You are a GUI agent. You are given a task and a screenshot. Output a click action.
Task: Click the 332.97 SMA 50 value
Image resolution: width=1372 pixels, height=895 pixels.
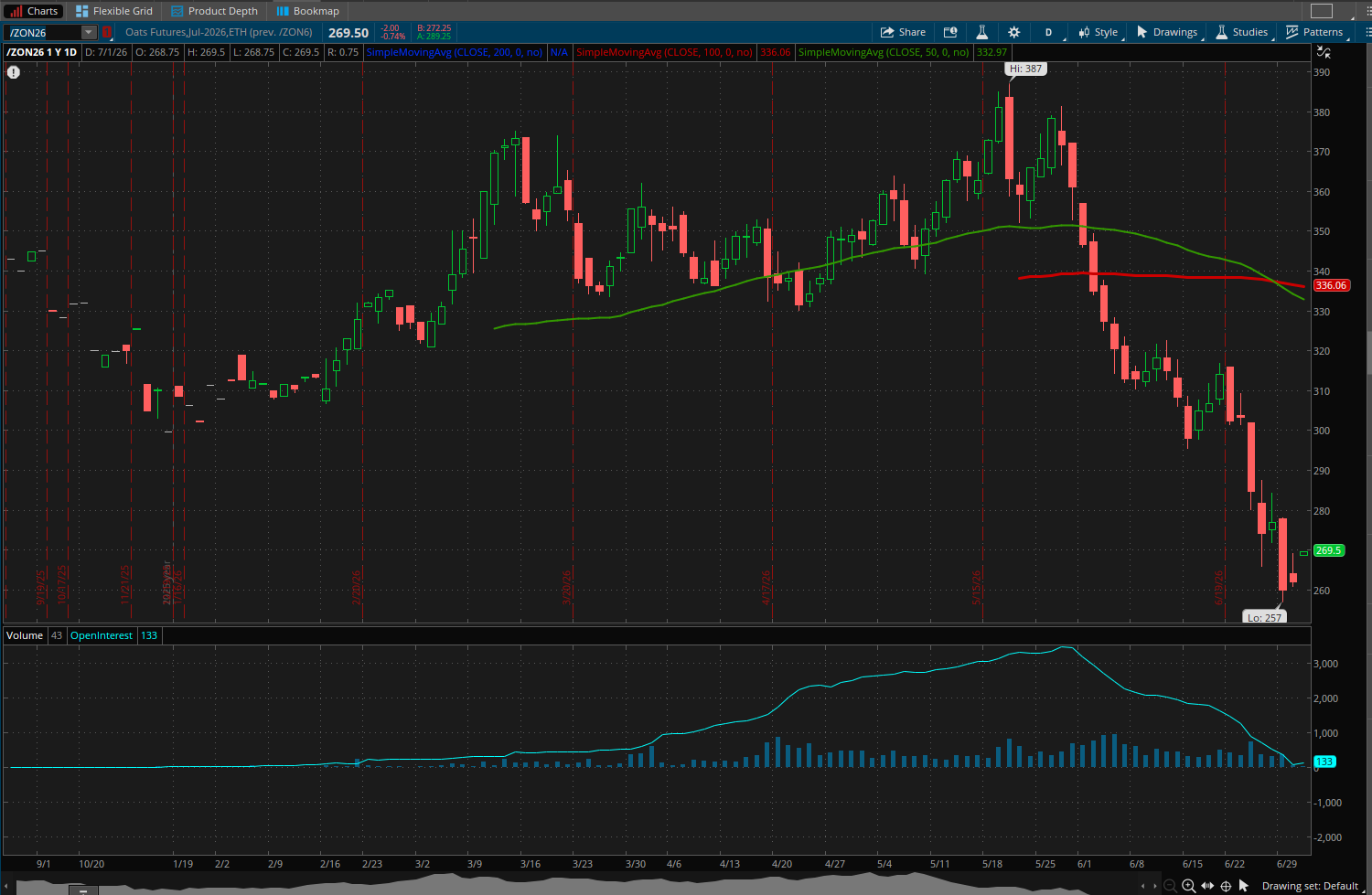point(991,52)
